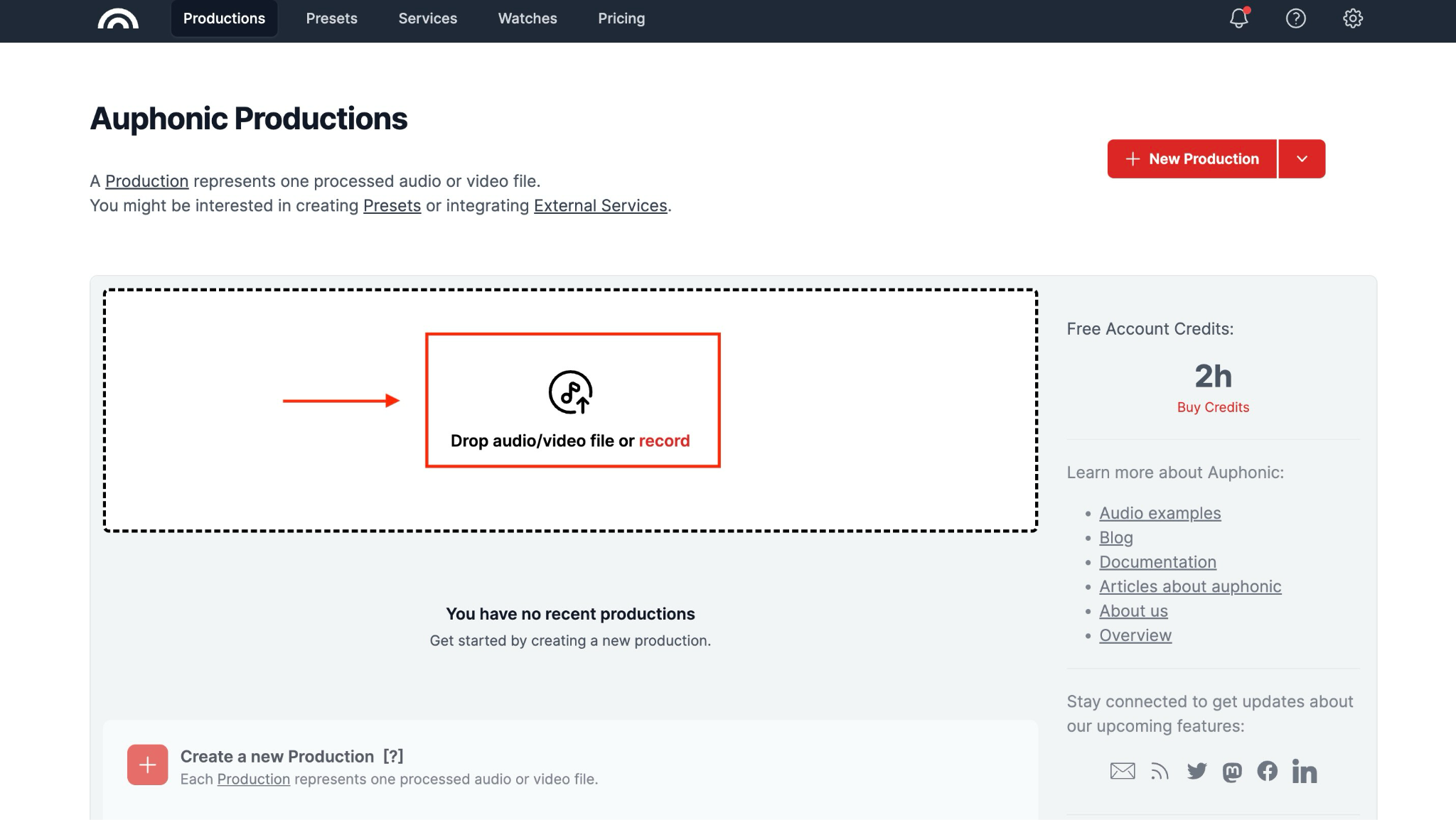Click Buy Credits link
Image resolution: width=1456 pixels, height=820 pixels.
coord(1213,407)
